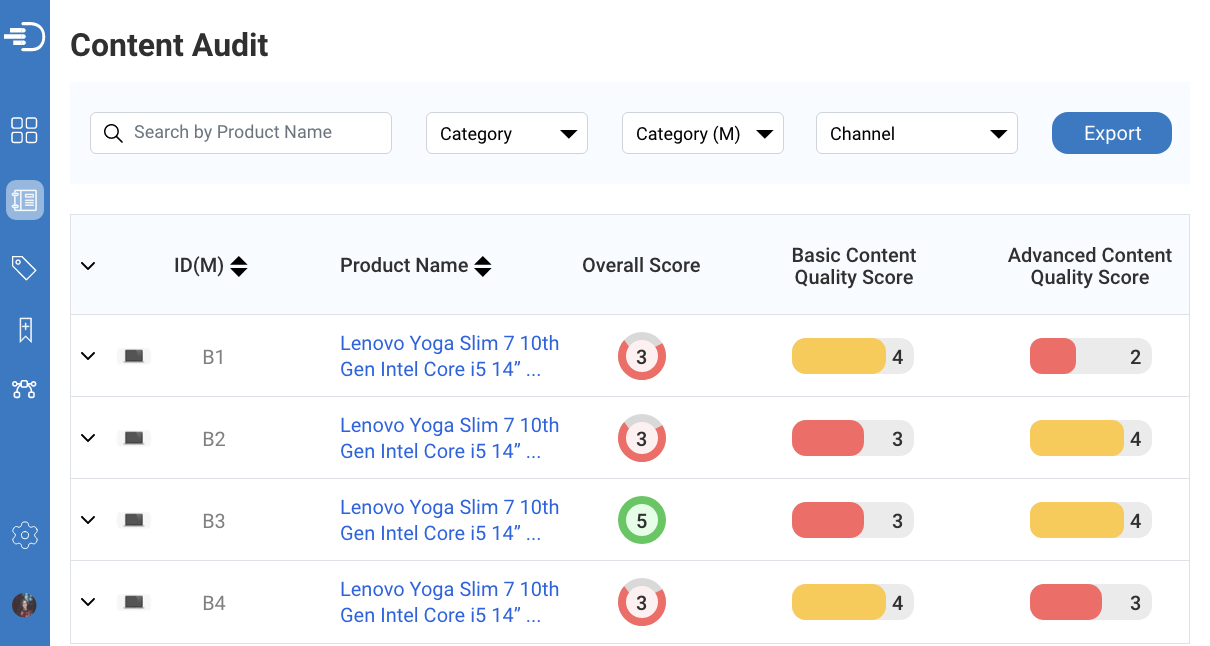The width and height of the screenshot is (1210, 646).
Task: Open the Category filter dropdown
Action: coord(506,132)
